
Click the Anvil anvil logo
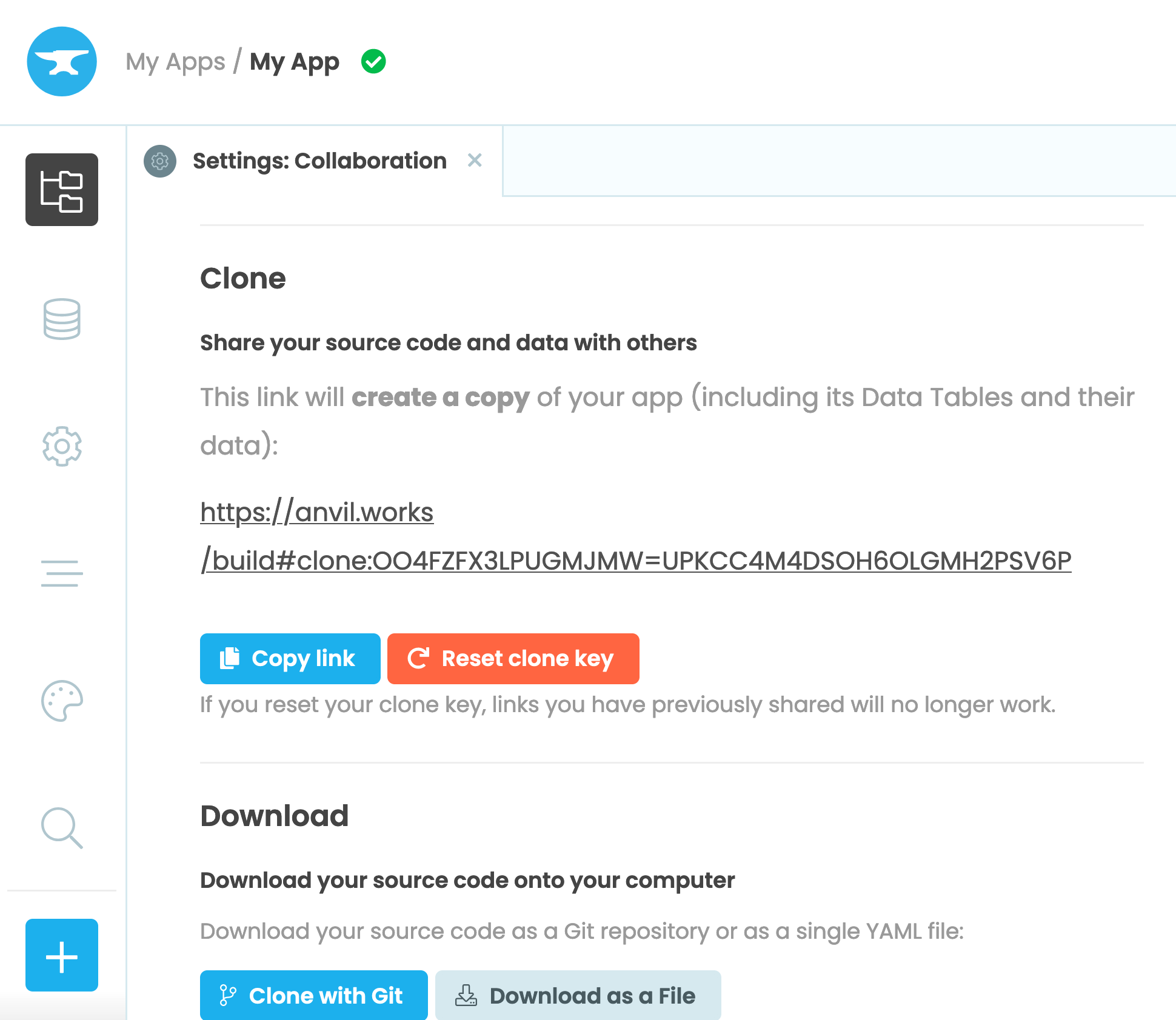click(x=61, y=61)
